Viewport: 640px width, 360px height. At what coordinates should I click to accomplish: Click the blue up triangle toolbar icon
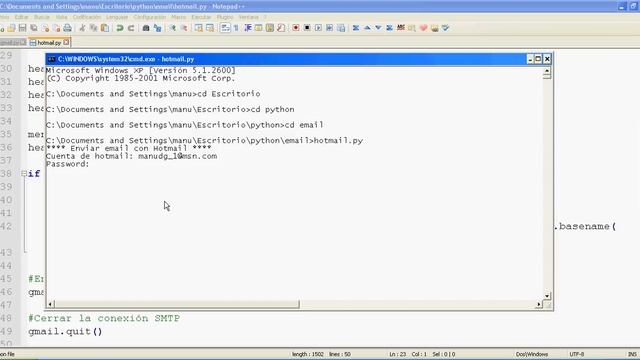(367, 28)
